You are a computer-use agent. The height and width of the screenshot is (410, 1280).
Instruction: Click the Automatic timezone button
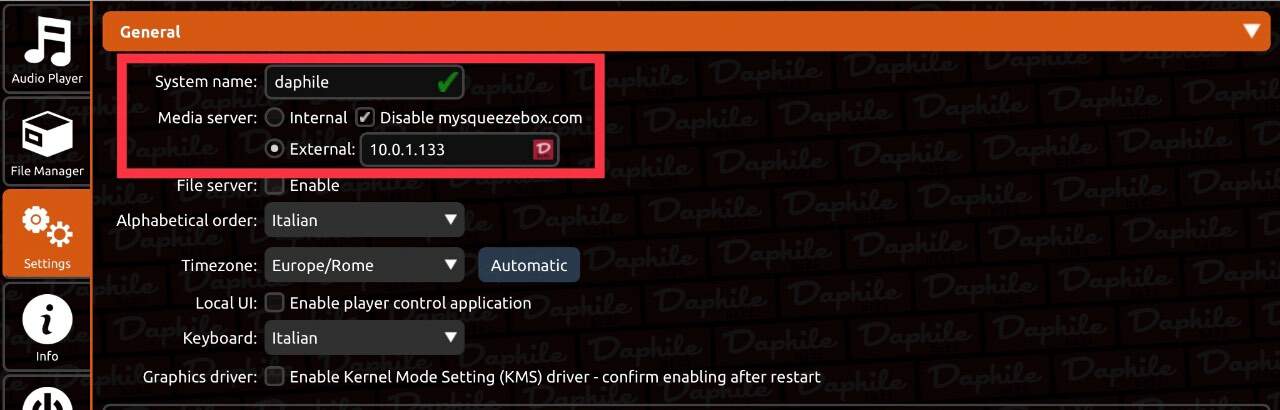pos(529,265)
